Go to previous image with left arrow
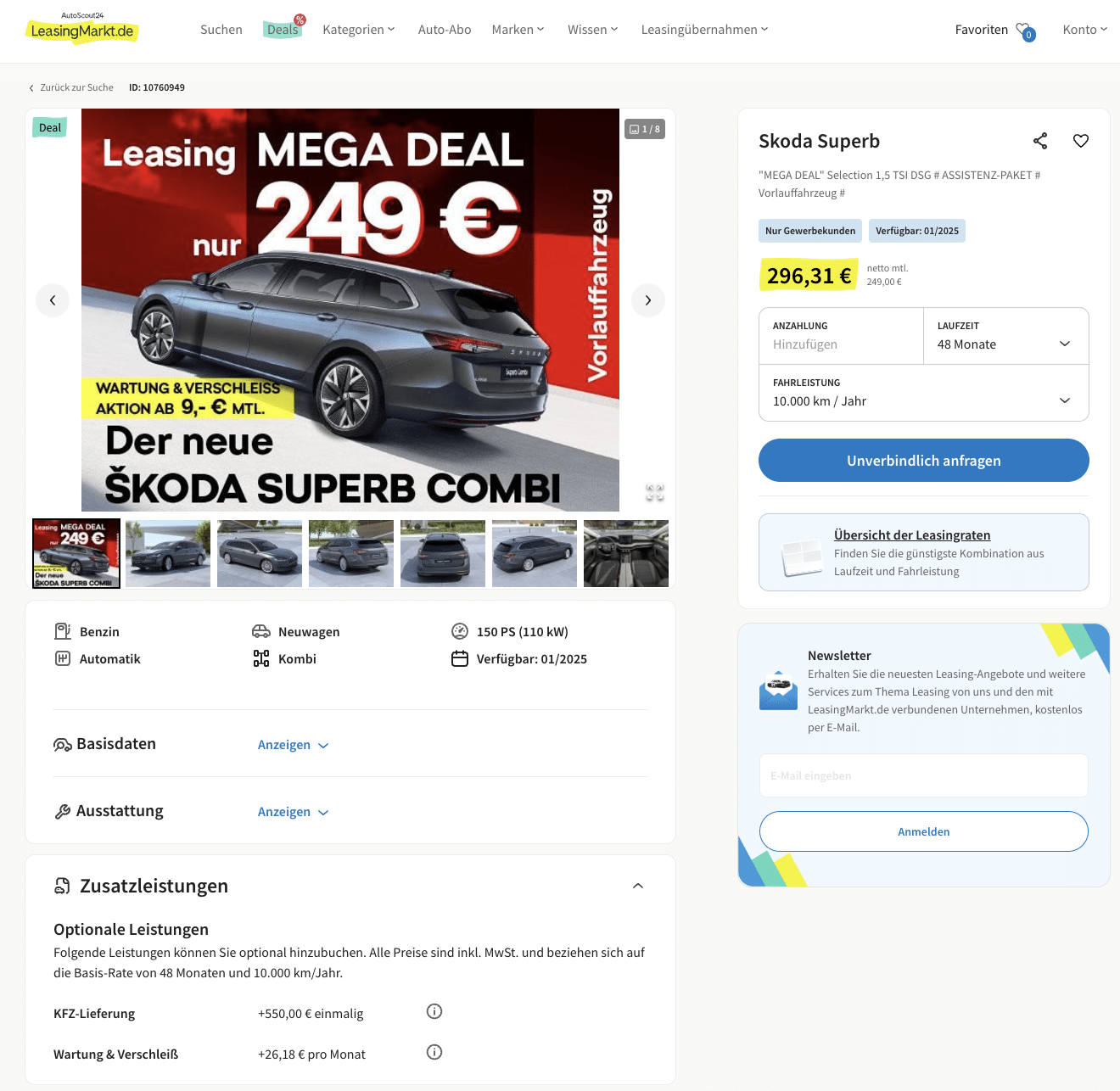The width and height of the screenshot is (1120, 1091). [x=53, y=300]
